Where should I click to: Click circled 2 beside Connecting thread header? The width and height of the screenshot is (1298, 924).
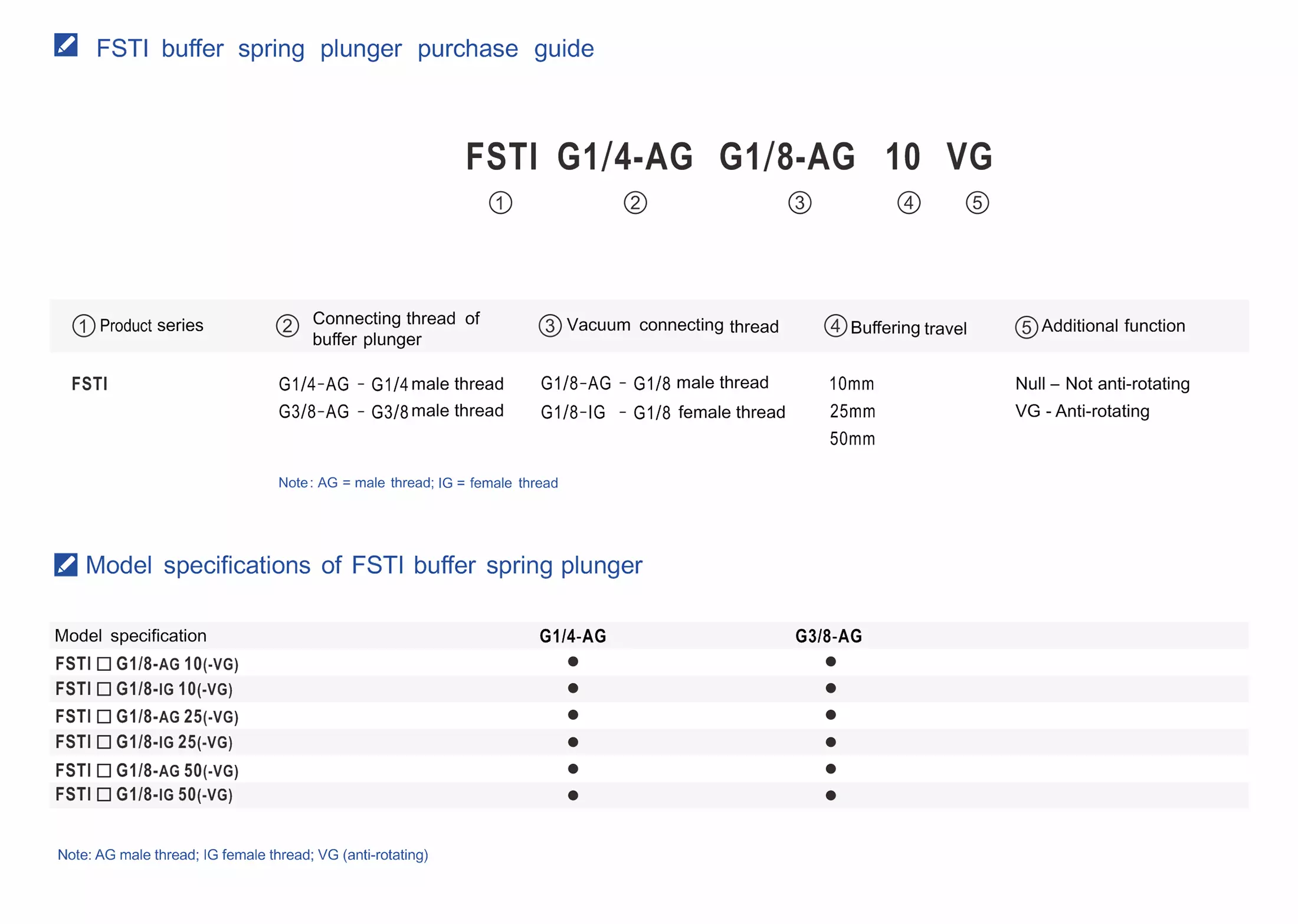(x=287, y=326)
